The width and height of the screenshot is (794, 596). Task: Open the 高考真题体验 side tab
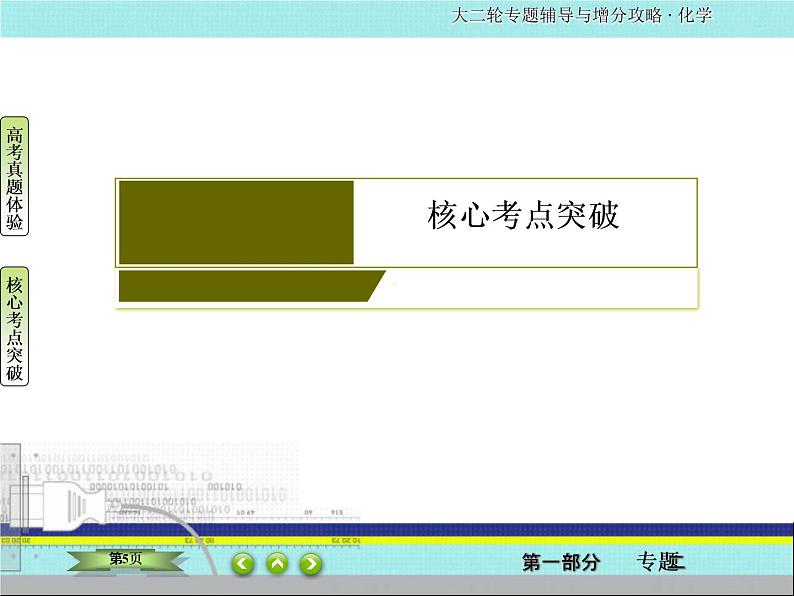15,176
